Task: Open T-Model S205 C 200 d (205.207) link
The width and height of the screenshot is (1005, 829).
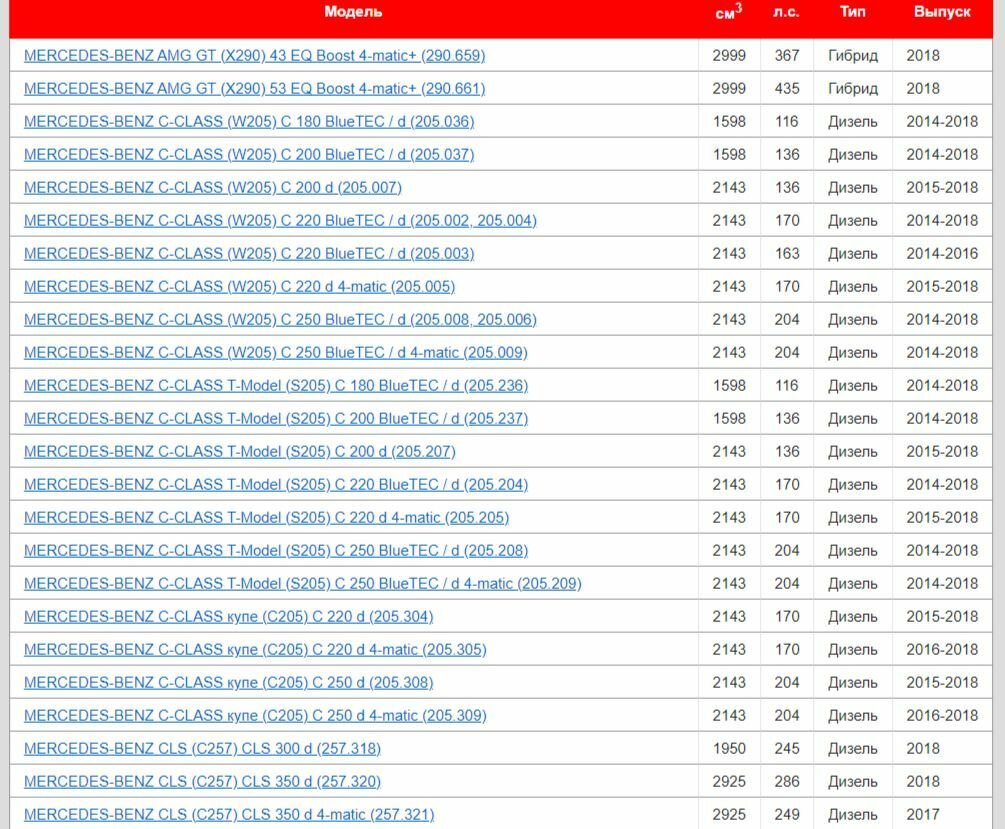Action: 240,452
